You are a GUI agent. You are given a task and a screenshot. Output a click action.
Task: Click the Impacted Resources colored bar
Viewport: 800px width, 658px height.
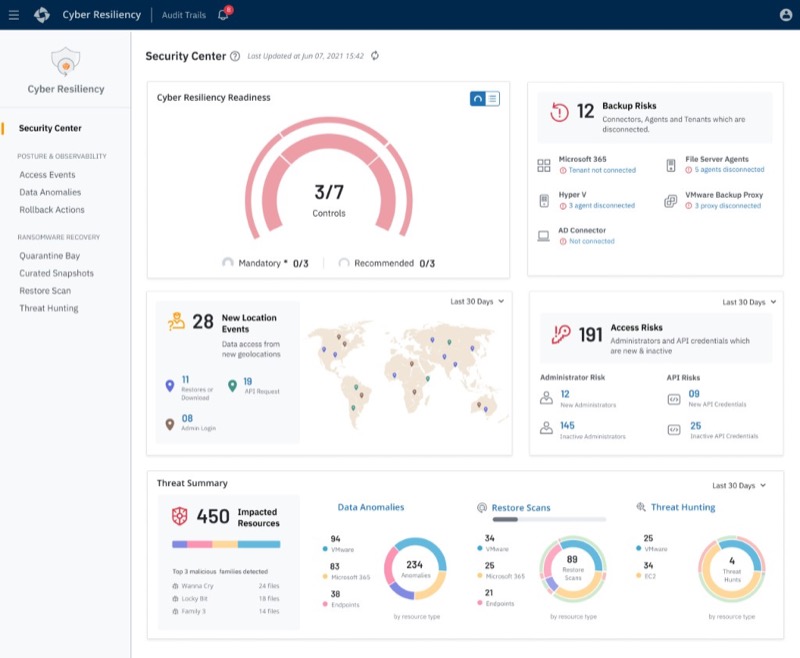point(226,544)
